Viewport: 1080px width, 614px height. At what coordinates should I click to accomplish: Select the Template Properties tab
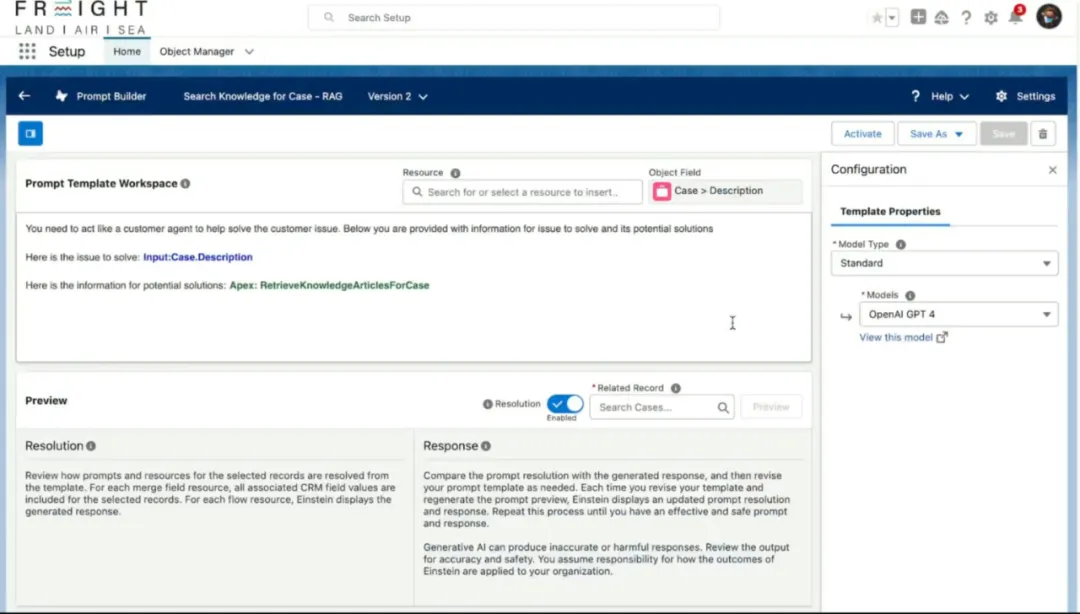pyautogui.click(x=890, y=211)
